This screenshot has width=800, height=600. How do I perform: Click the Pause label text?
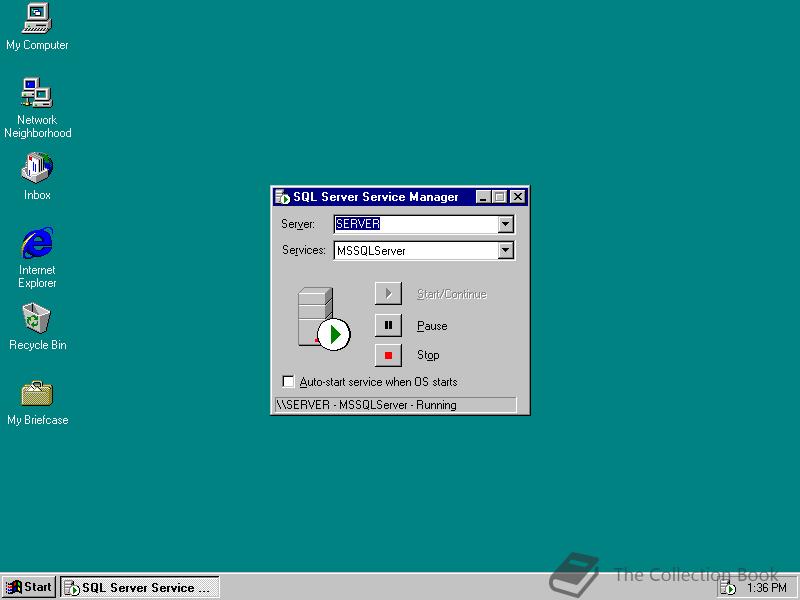click(432, 326)
